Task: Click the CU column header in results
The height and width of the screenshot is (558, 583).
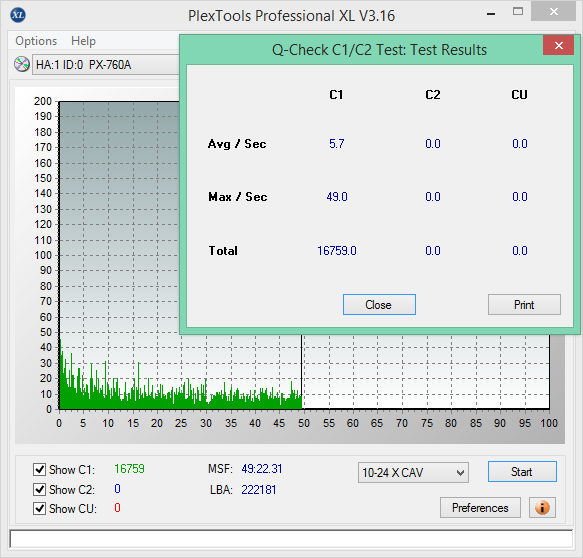Action: 519,94
